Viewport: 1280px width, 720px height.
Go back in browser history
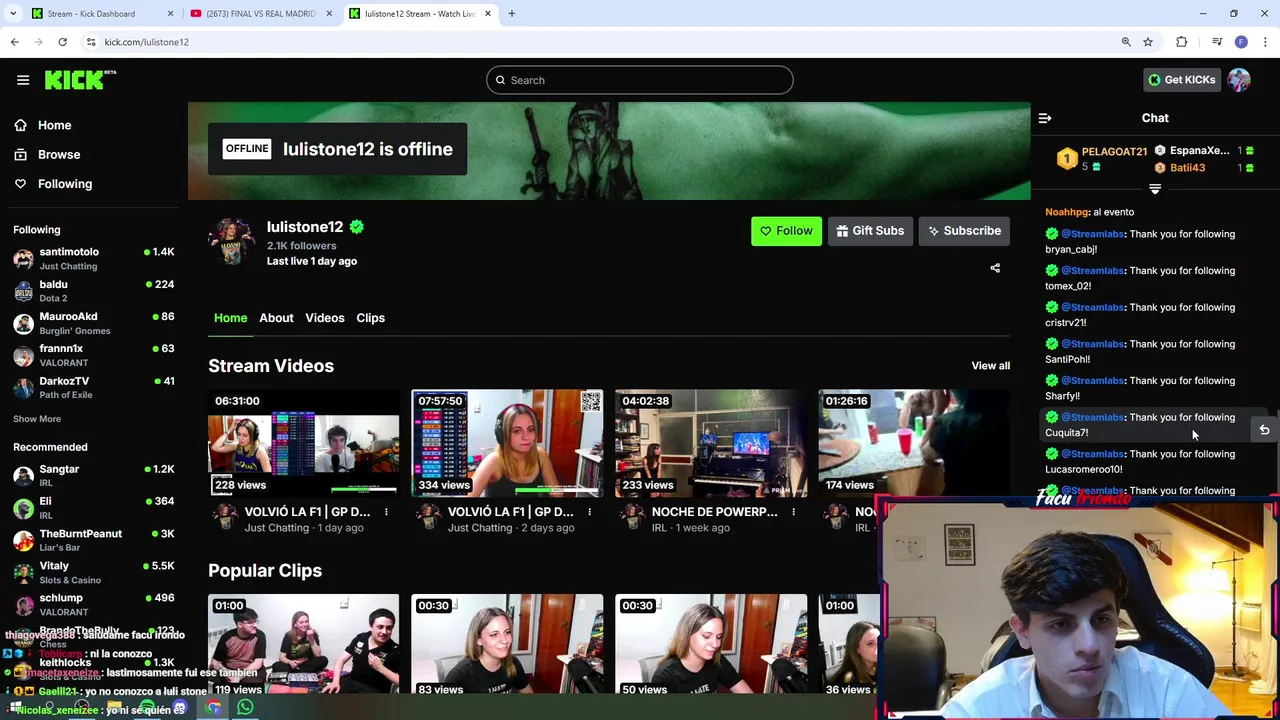(x=15, y=42)
